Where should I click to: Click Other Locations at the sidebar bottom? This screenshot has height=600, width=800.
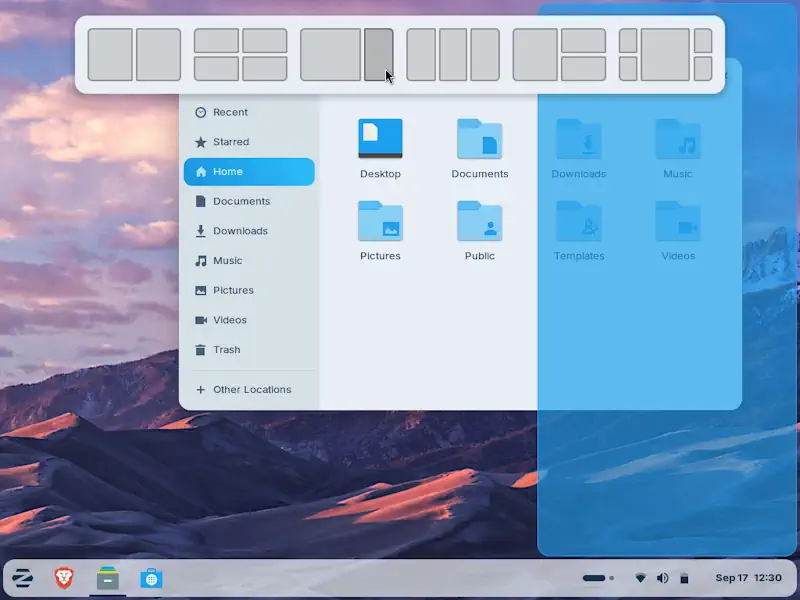tap(250, 389)
